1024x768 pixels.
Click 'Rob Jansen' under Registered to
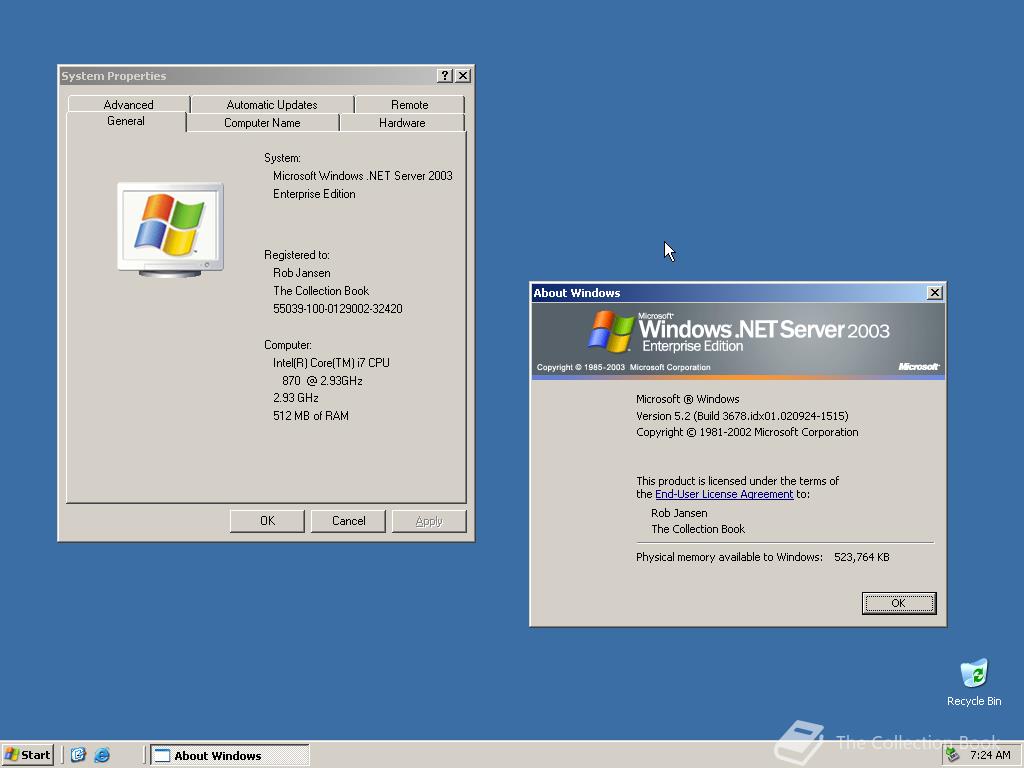coord(302,273)
